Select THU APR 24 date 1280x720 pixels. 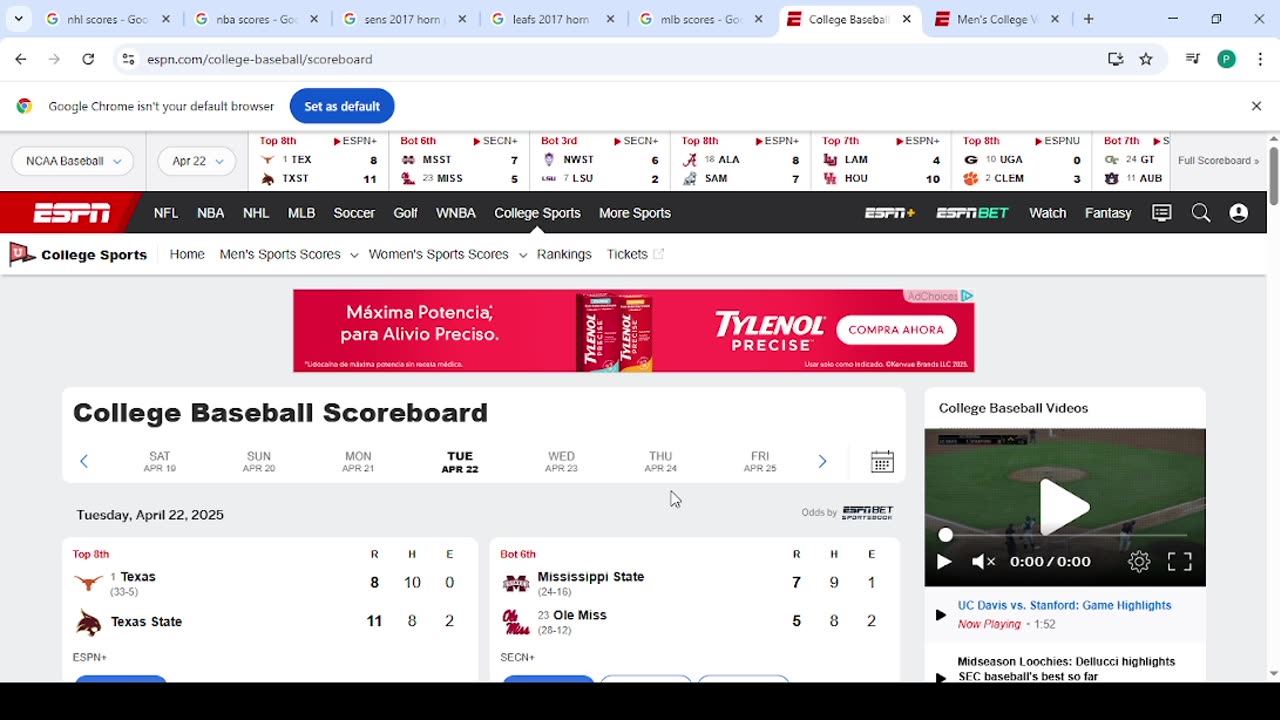tap(660, 461)
